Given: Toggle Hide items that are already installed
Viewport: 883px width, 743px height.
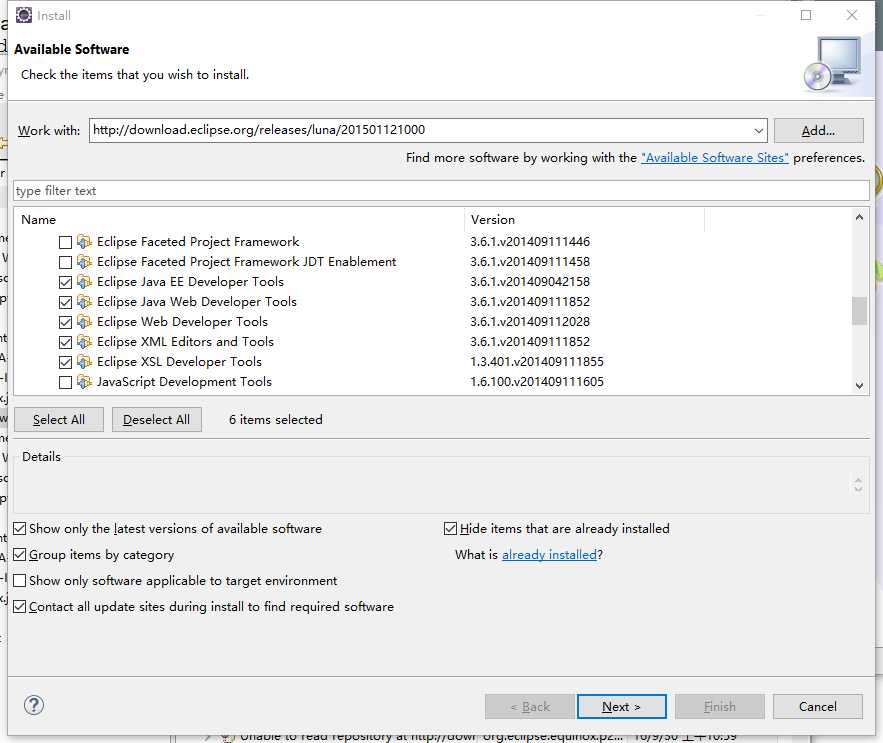Looking at the screenshot, I should click(451, 528).
